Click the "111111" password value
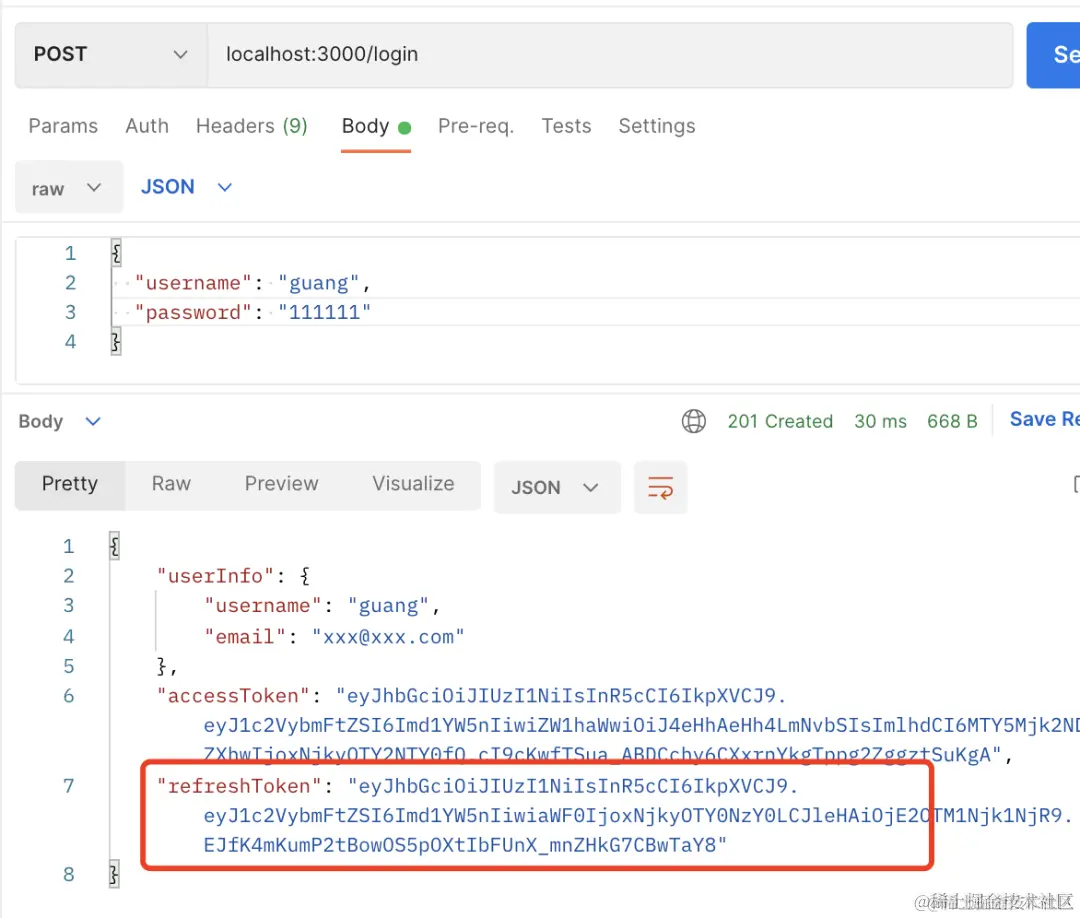Screen dimensions: 1080x918 [324, 313]
